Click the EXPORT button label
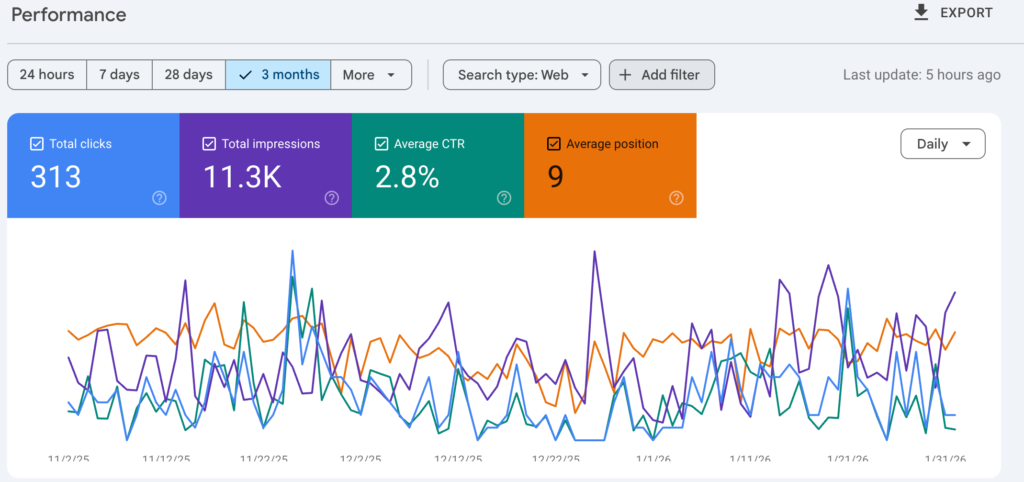 coord(966,13)
